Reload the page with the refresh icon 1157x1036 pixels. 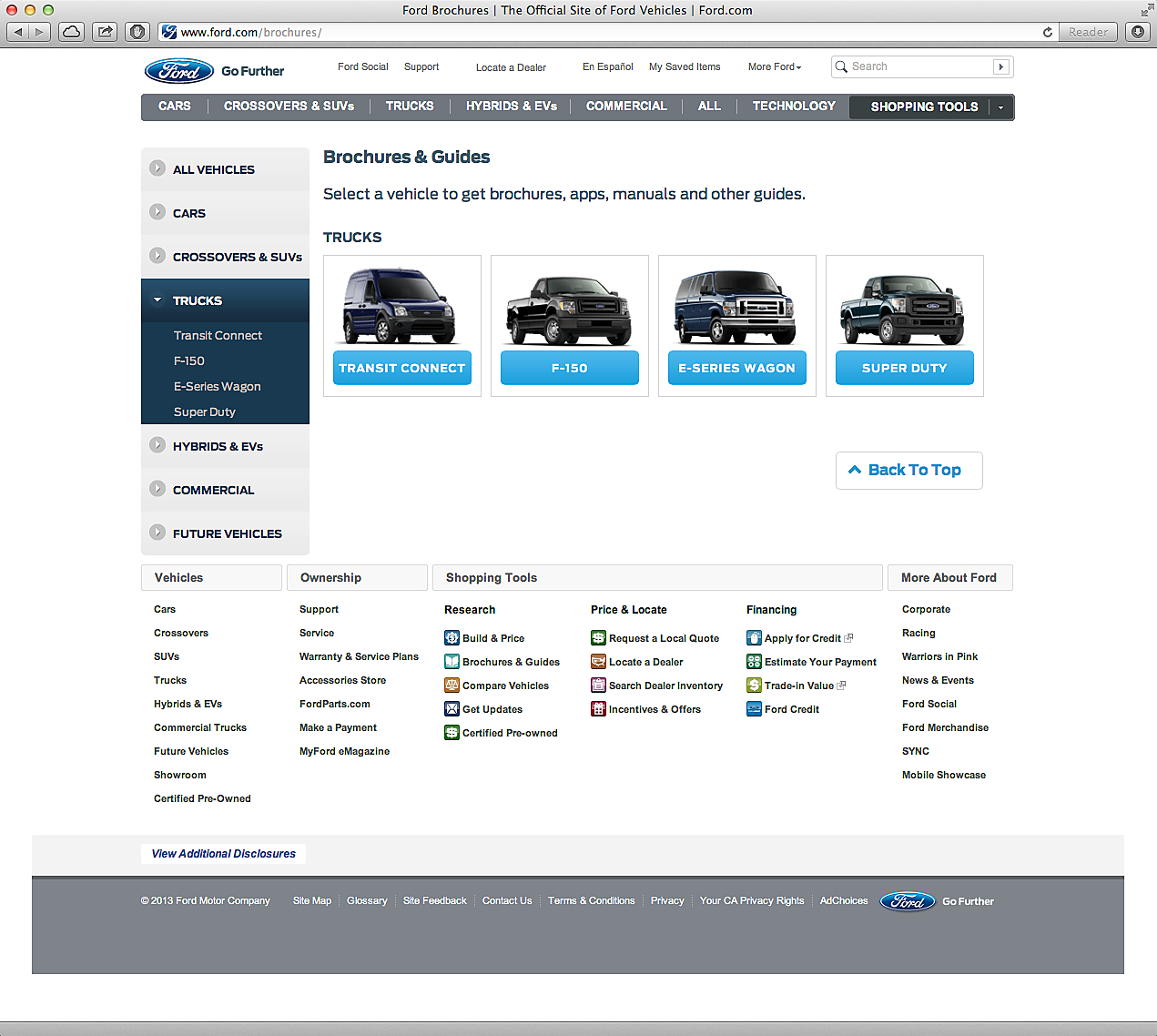[1048, 32]
